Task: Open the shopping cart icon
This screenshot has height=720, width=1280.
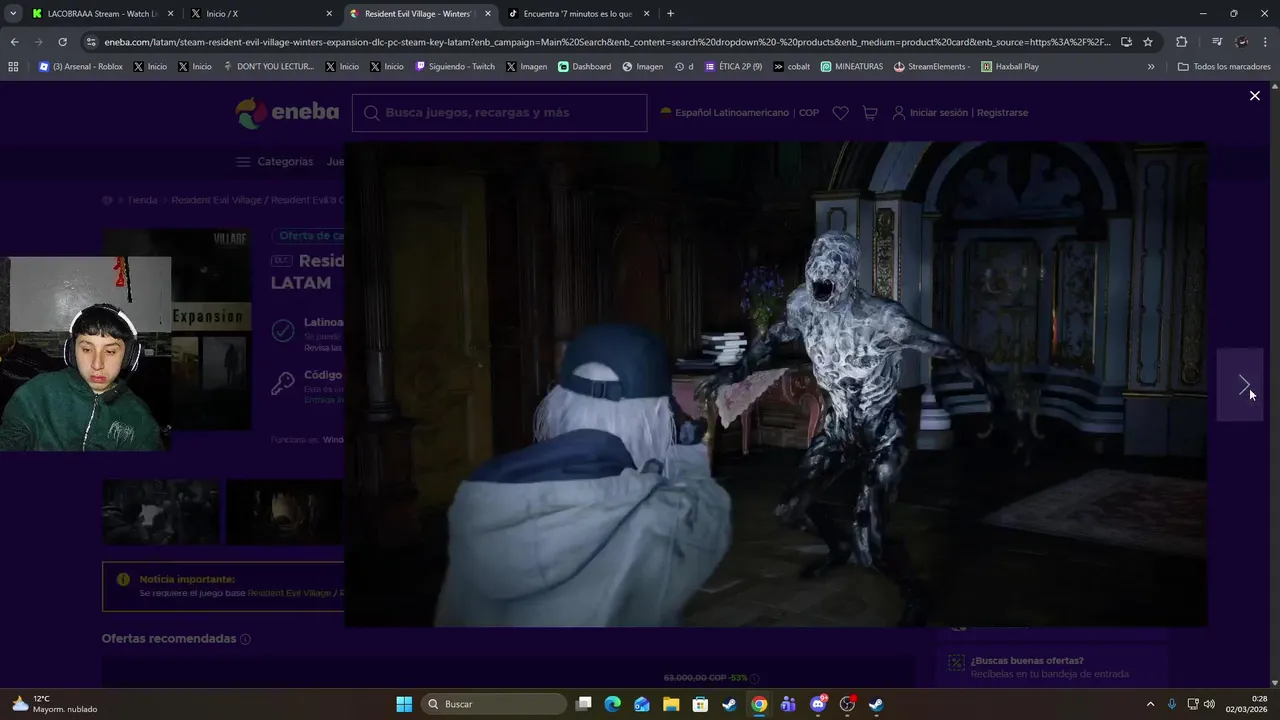Action: click(x=870, y=113)
